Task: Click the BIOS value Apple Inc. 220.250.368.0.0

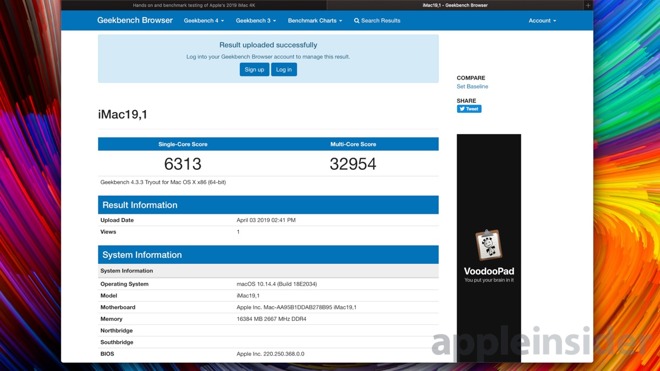Action: click(x=270, y=354)
